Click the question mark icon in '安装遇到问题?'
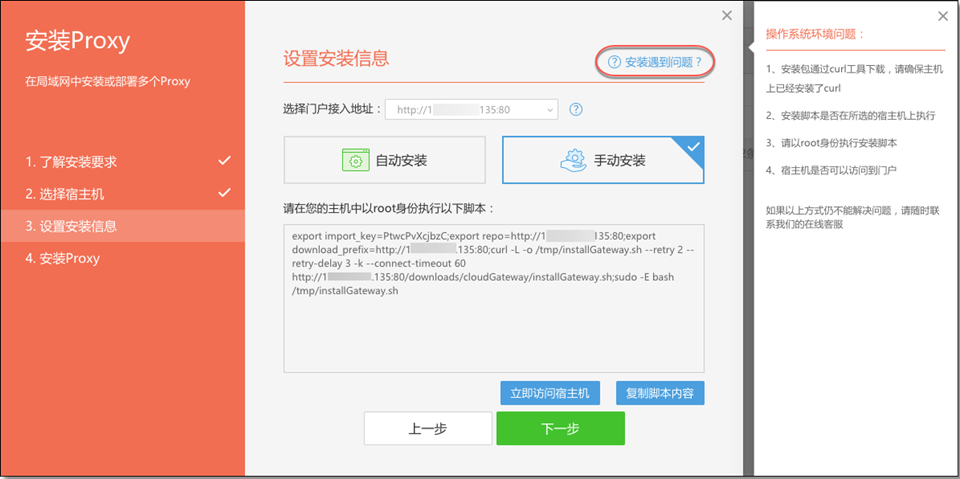This screenshot has height=479, width=960. 614,62
